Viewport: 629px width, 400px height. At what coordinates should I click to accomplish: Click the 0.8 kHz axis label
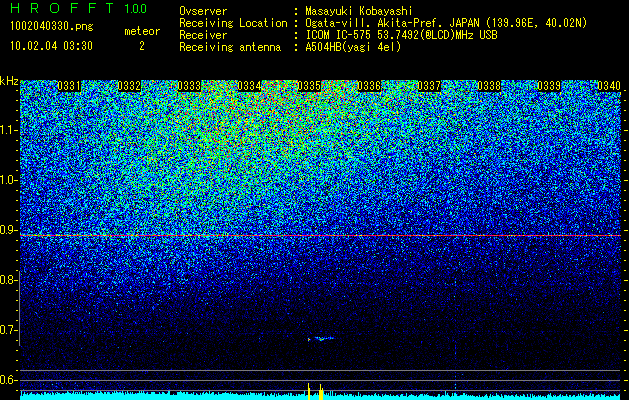click(8, 280)
